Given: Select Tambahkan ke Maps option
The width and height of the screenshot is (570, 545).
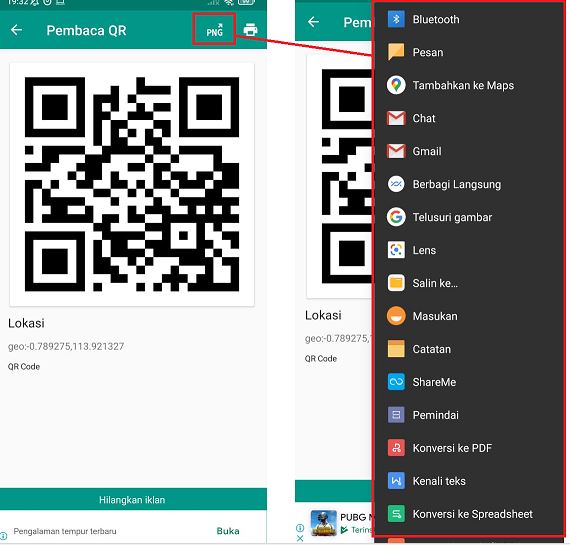Looking at the screenshot, I should [463, 85].
